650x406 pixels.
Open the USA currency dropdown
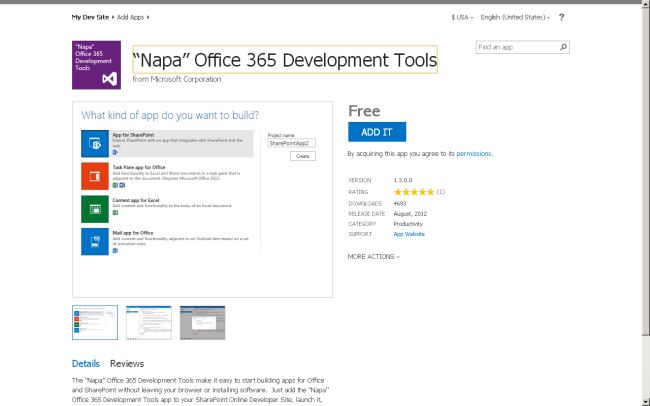click(x=462, y=17)
